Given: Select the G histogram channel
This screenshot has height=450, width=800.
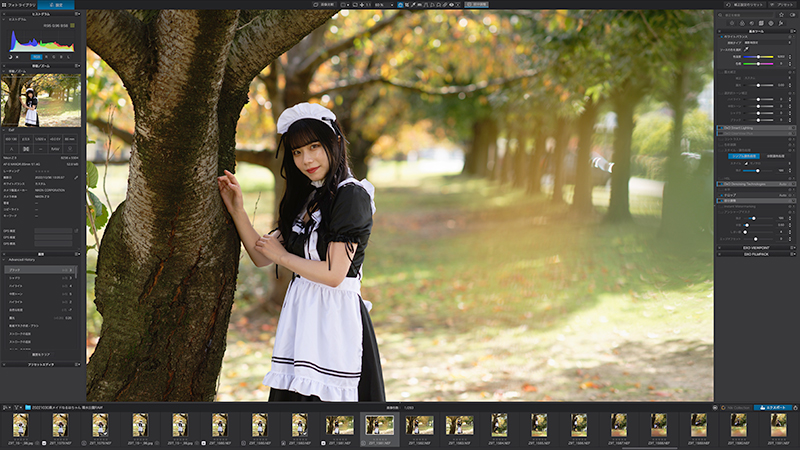Looking at the screenshot, I should tap(54, 57).
